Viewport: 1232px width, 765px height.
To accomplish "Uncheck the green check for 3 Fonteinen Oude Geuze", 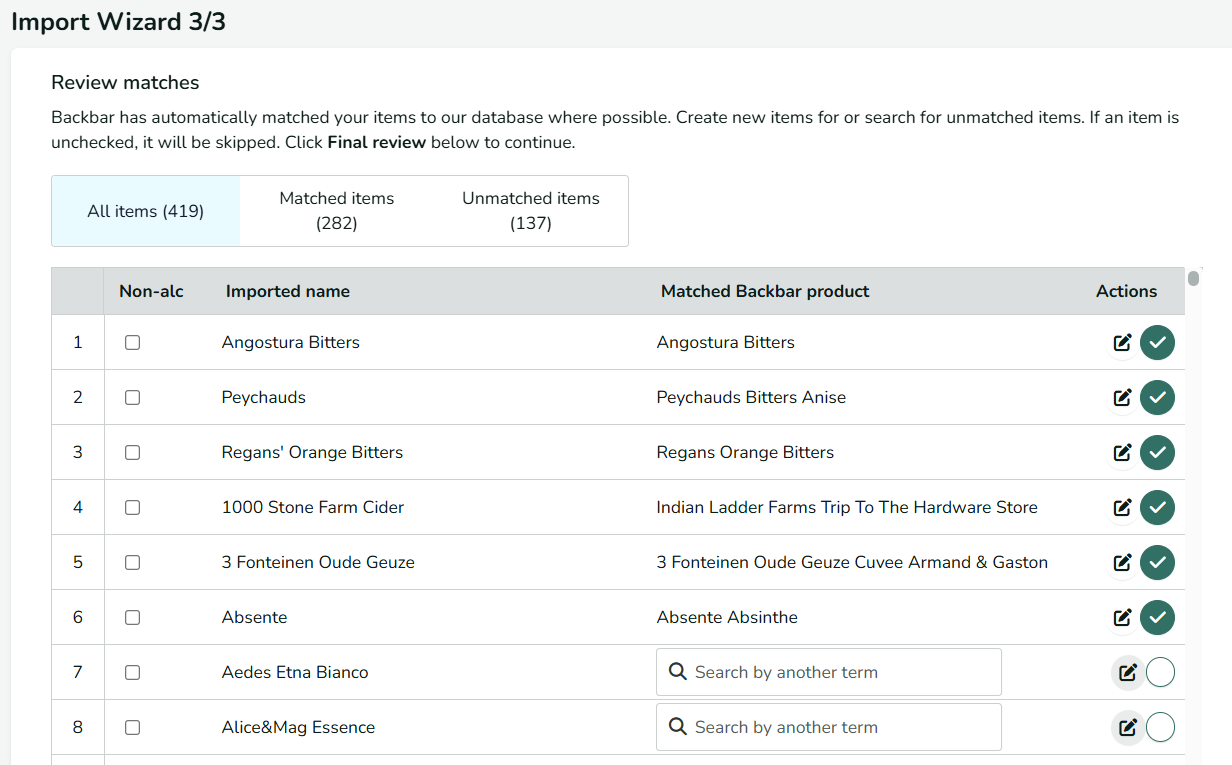I will click(1158, 563).
